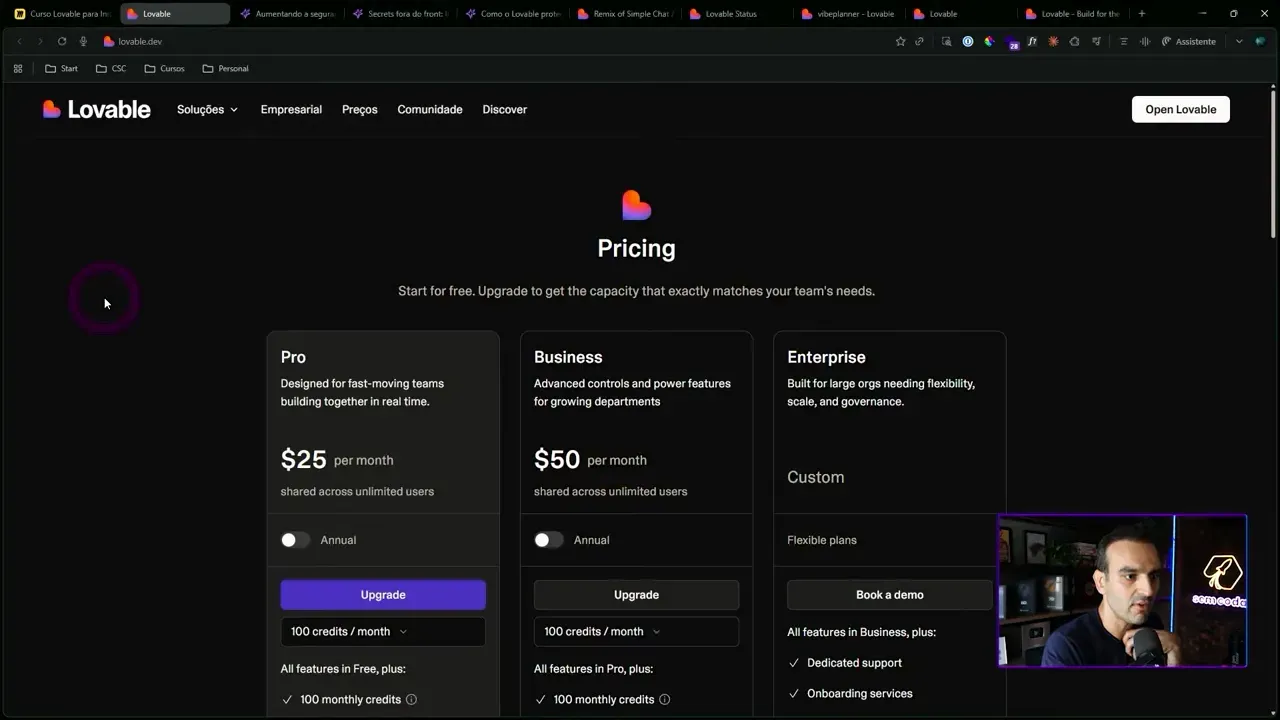Click the vertical bars icon near Assistente
Screen dimensions: 1280x720
tap(1150, 41)
